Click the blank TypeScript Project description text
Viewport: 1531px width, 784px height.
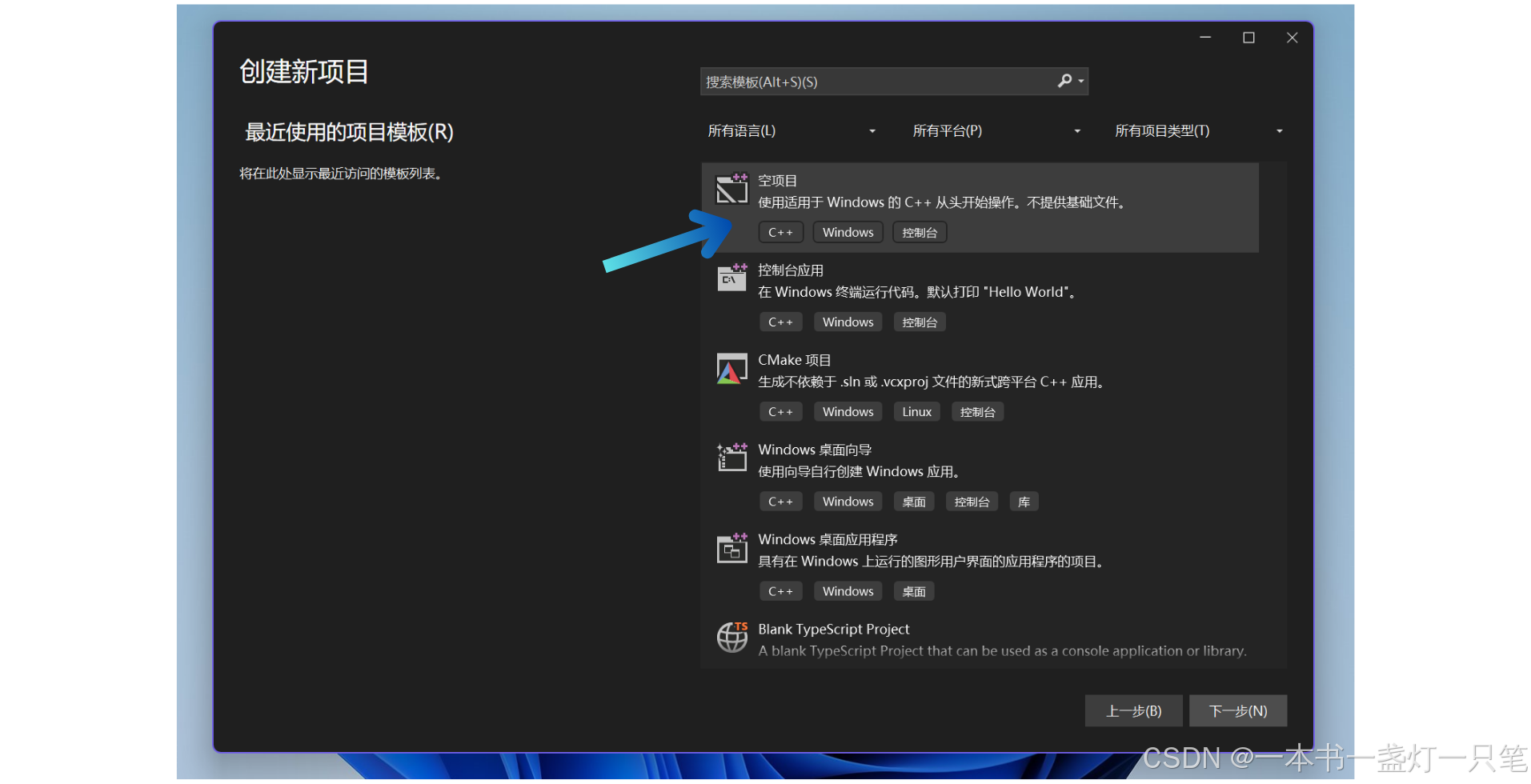(1002, 650)
